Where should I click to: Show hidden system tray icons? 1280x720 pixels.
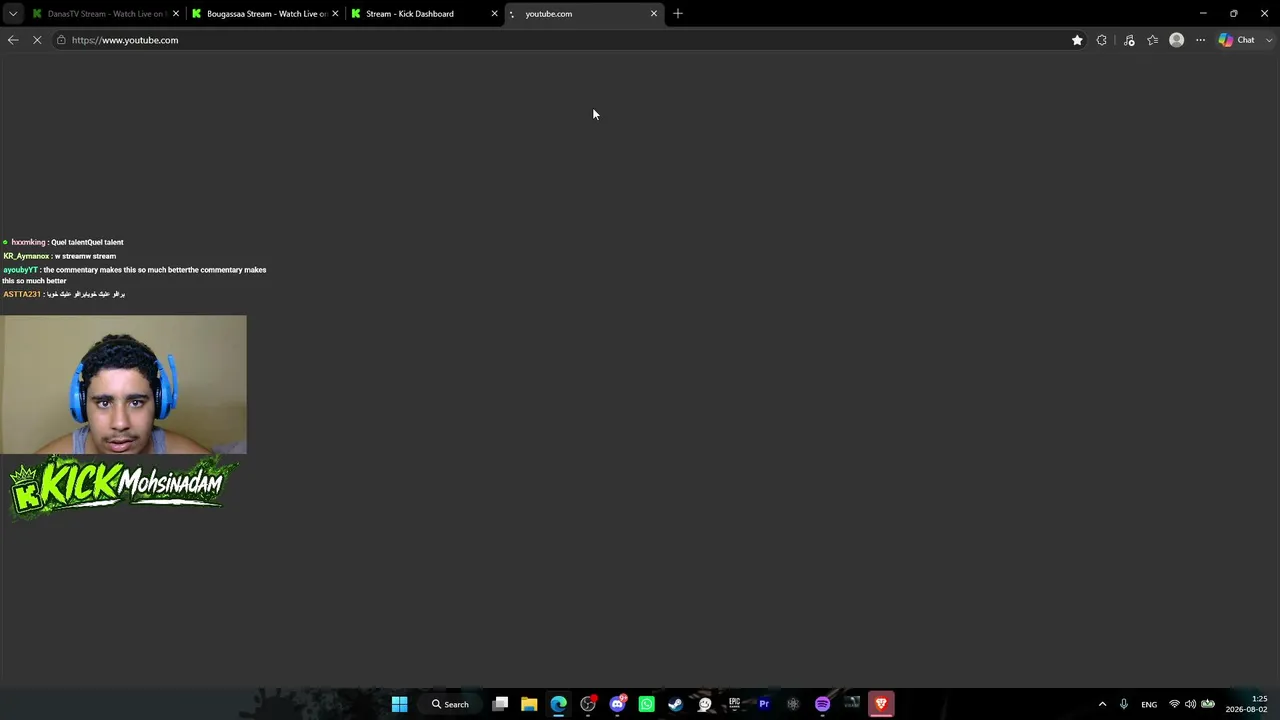tap(1102, 704)
